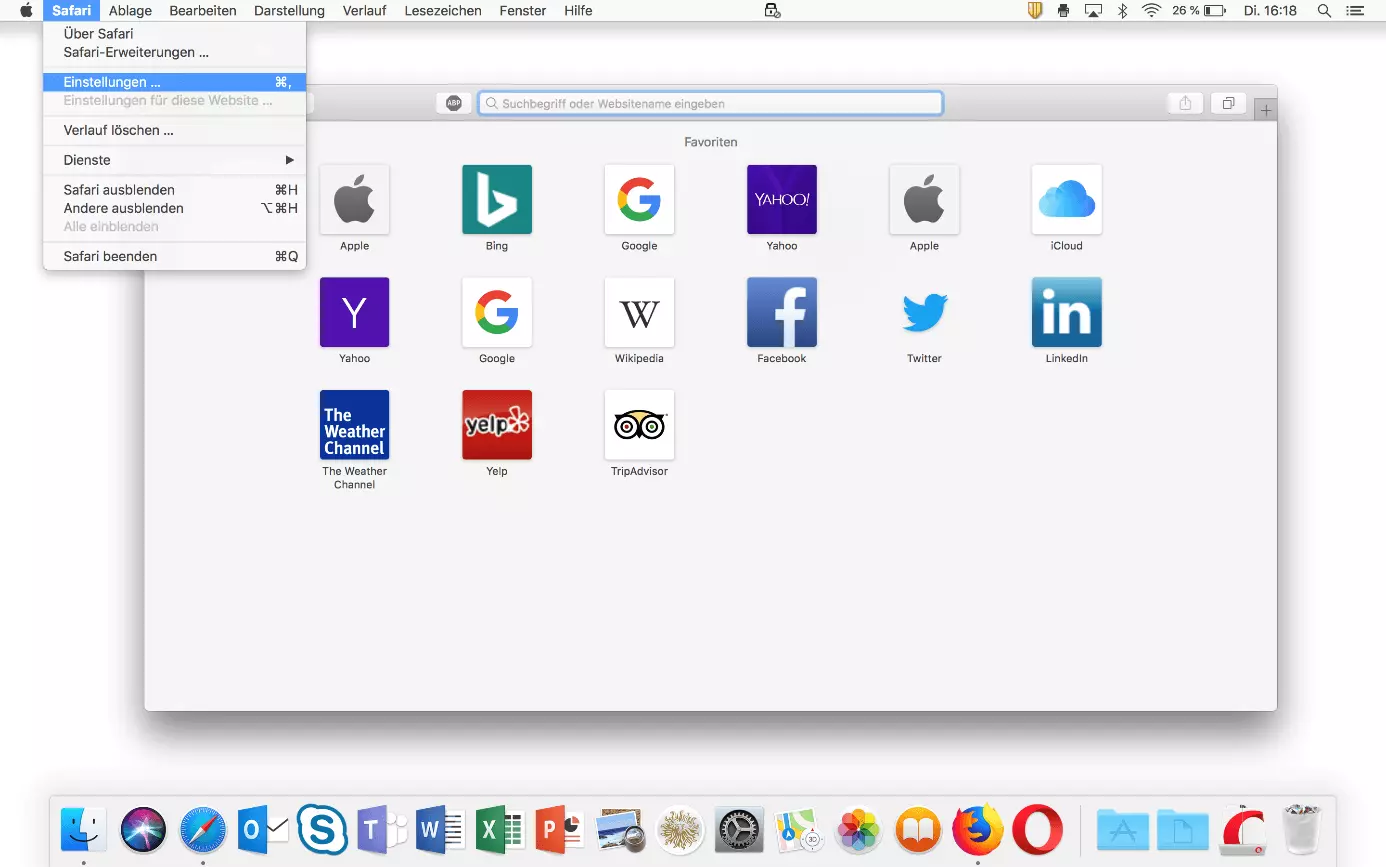Screen dimensions: 1386x867
Task: Open the Apple logo menu in menu bar
Action: point(26,11)
